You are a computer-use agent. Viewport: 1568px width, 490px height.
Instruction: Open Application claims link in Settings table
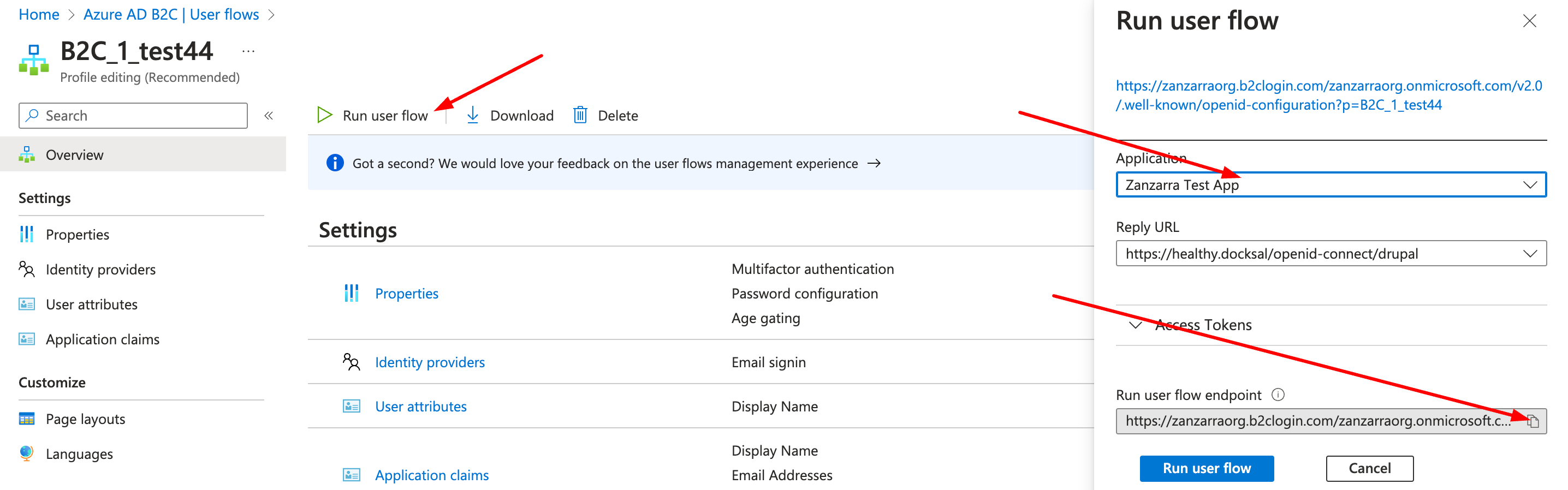[431, 475]
